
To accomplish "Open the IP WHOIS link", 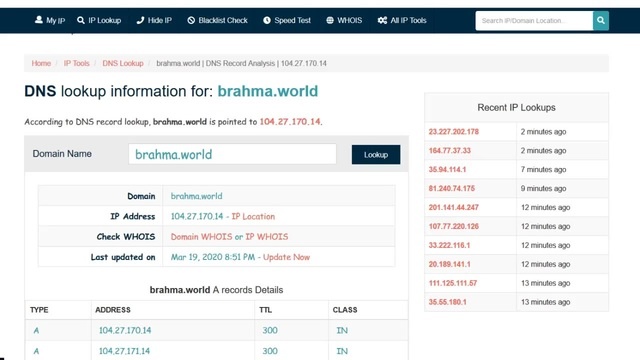I will (267, 237).
